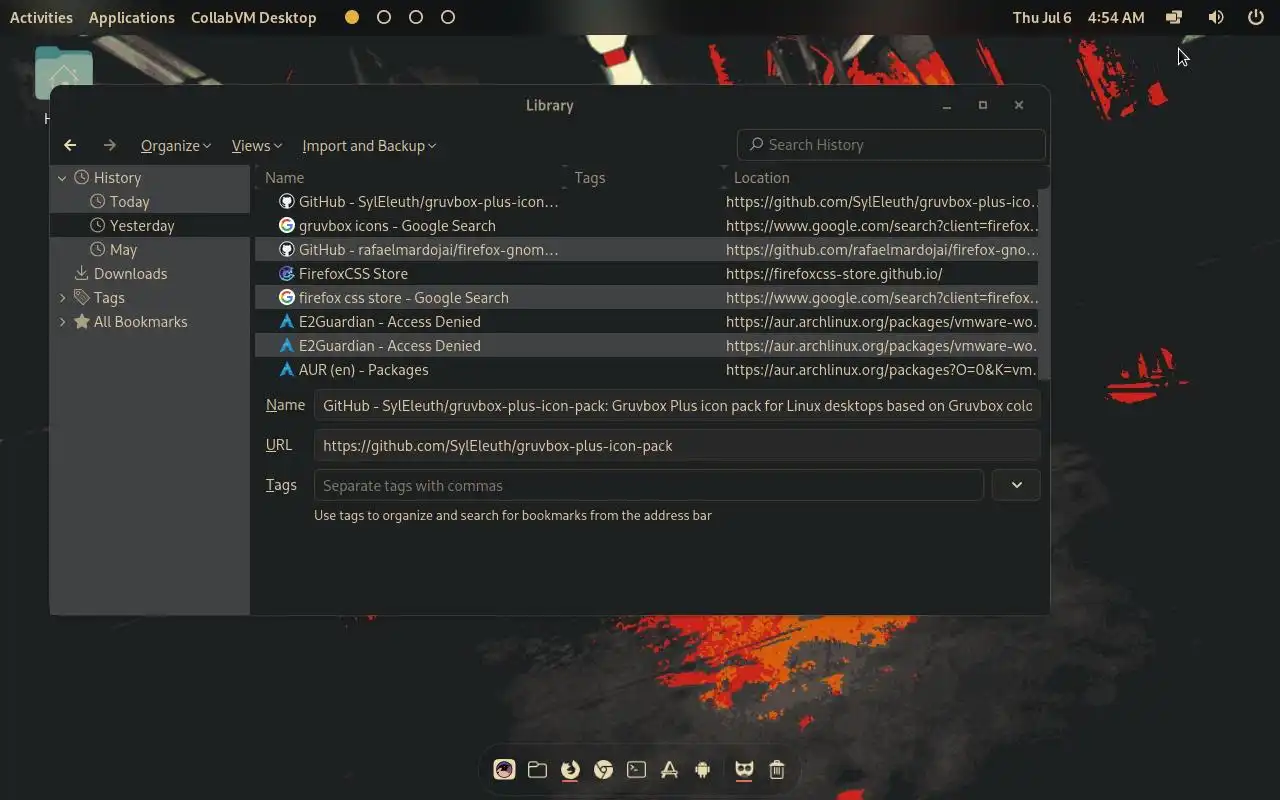Maximize the Library window
The image size is (1280, 800).
pos(983,105)
